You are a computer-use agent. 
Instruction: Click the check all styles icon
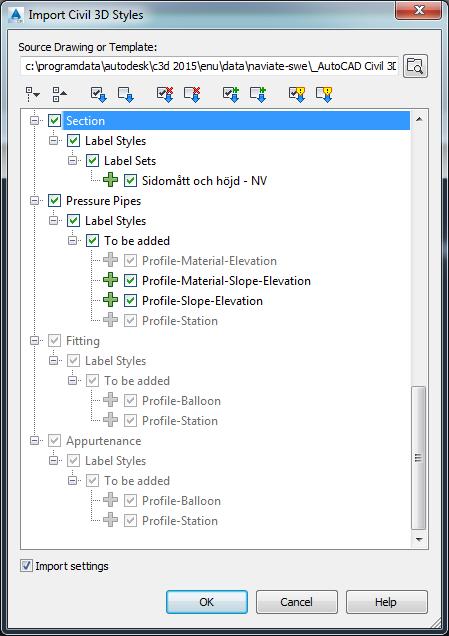pyautogui.click(x=99, y=94)
